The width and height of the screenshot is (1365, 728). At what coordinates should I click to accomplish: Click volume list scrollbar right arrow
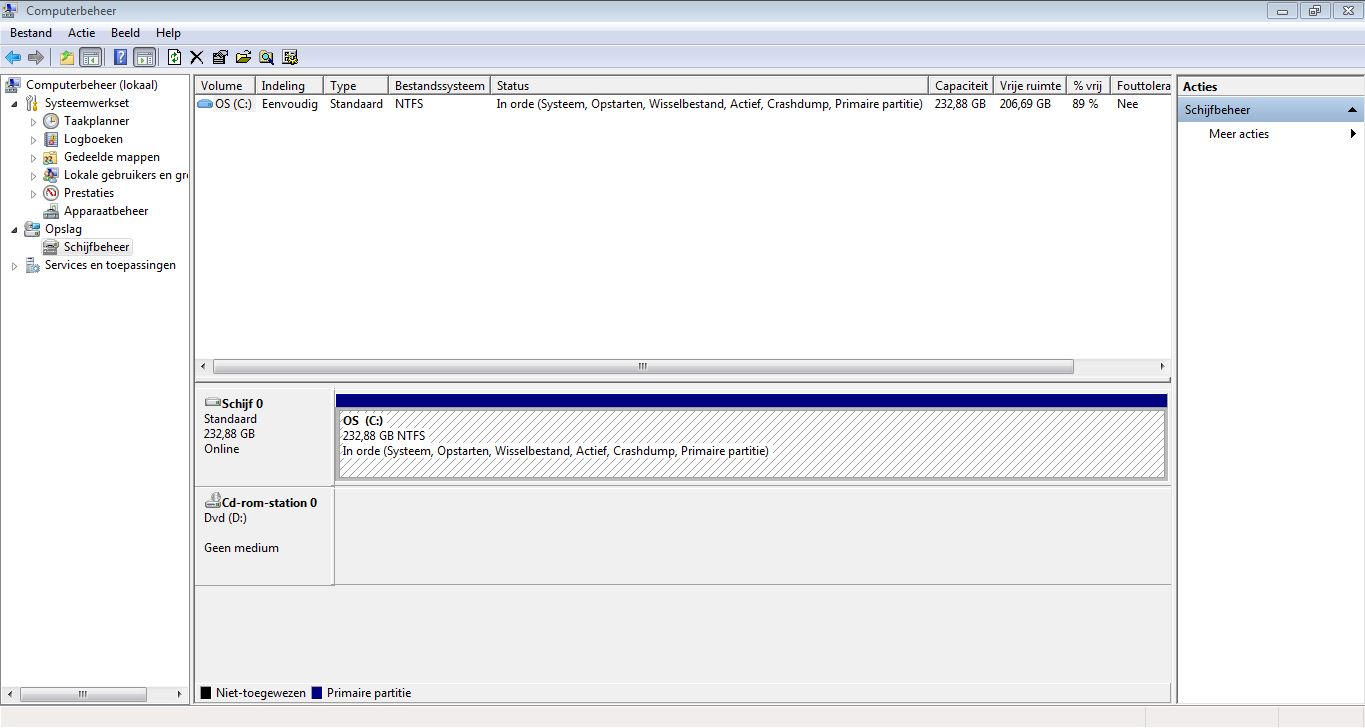1162,367
